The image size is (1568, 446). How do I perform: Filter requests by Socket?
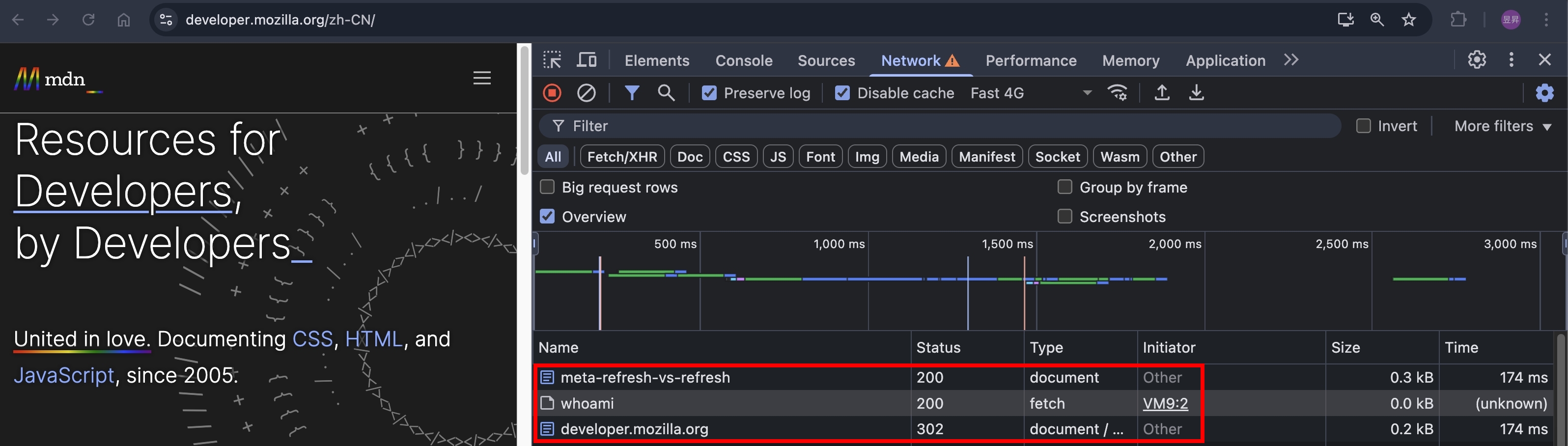(1057, 157)
